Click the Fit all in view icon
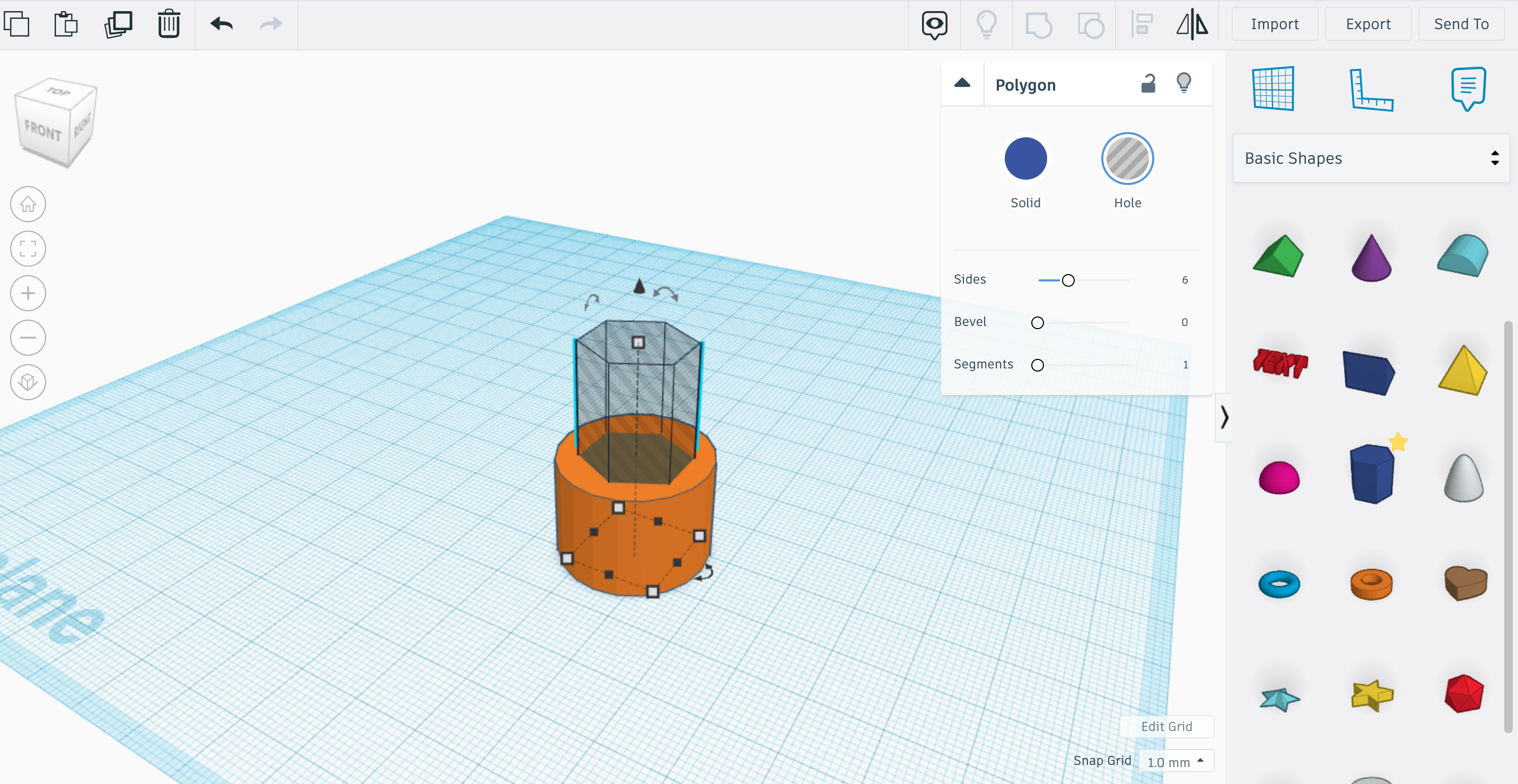Viewport: 1518px width, 784px height. click(28, 249)
